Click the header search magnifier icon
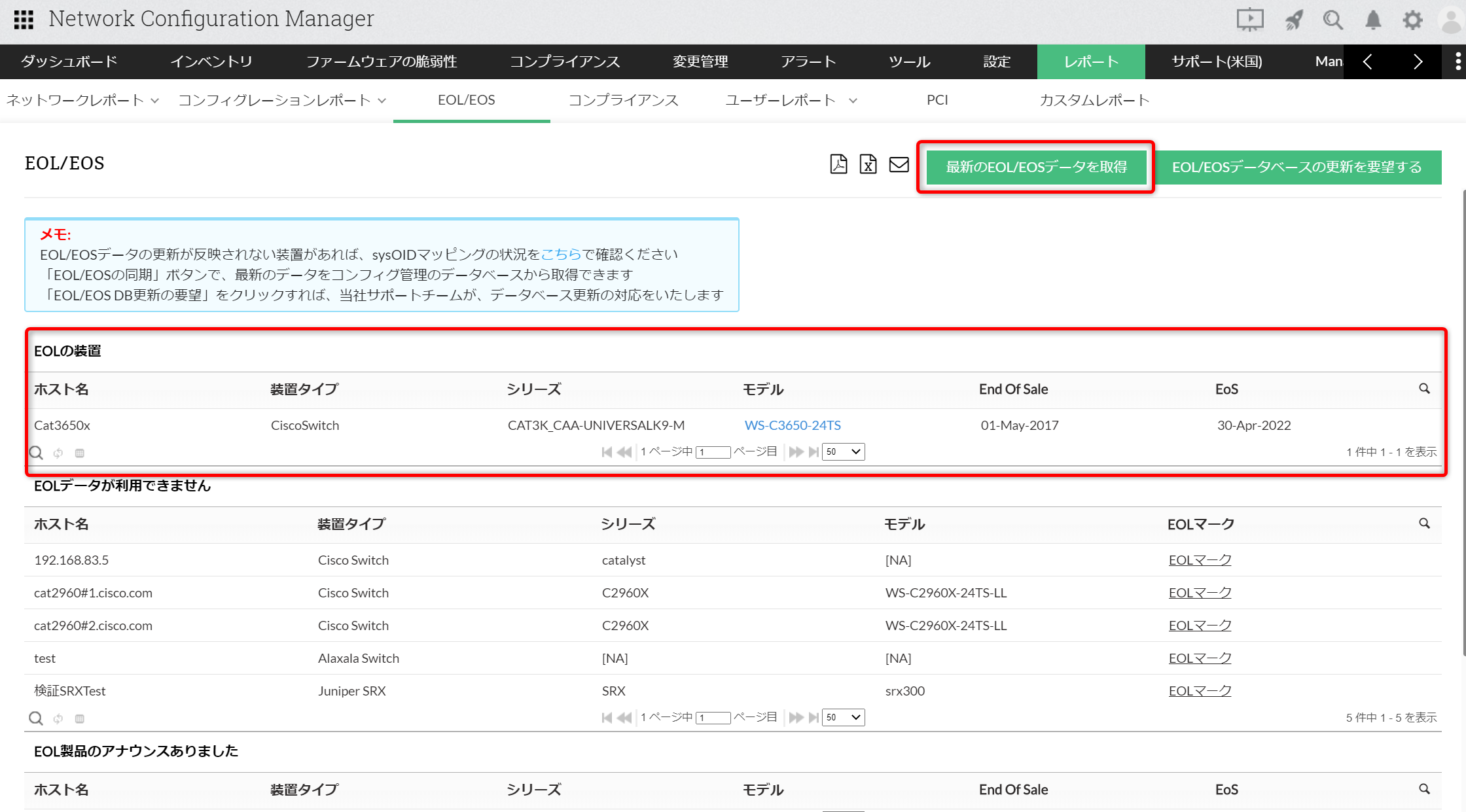This screenshot has width=1466, height=812. (1332, 20)
